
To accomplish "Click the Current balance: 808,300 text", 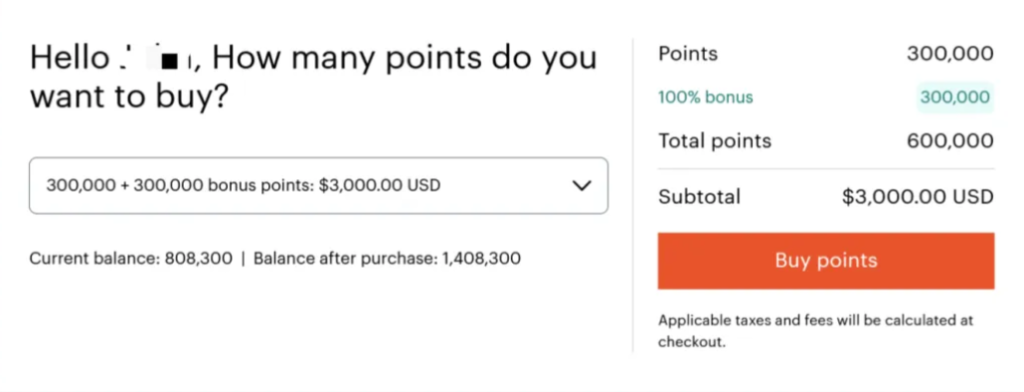I will 131,258.
